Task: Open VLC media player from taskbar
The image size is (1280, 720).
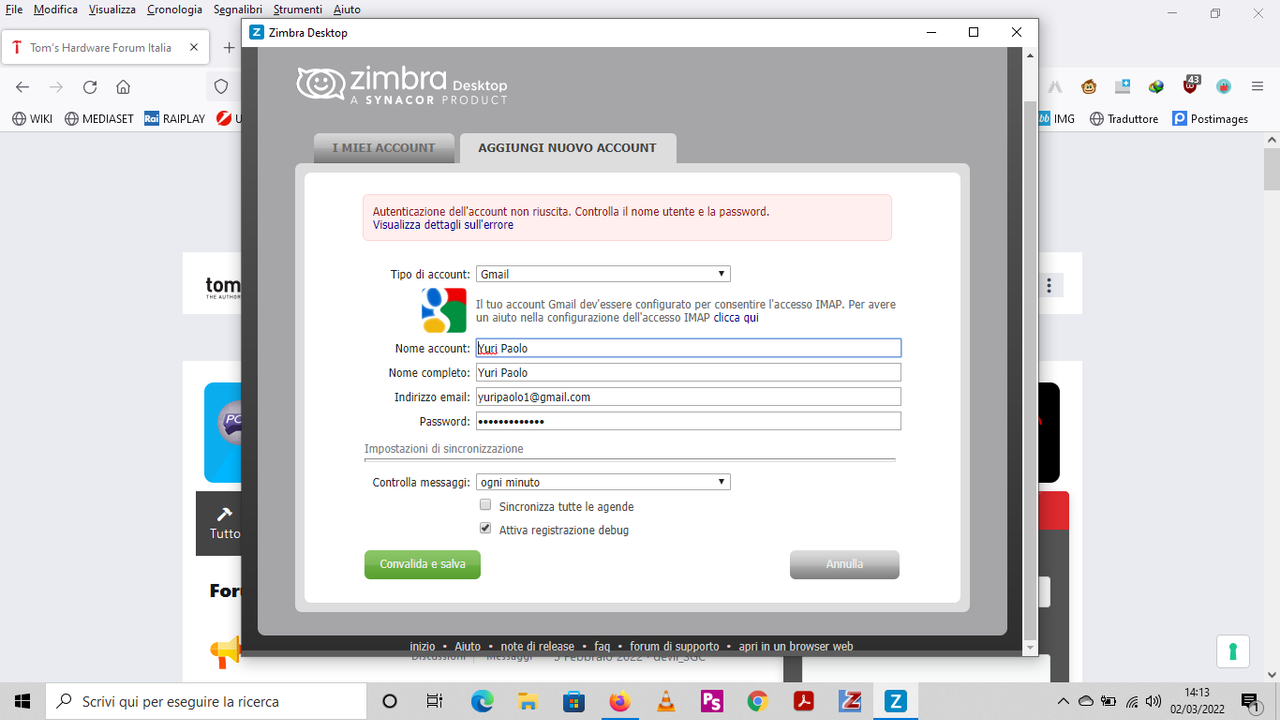Action: coord(665,701)
